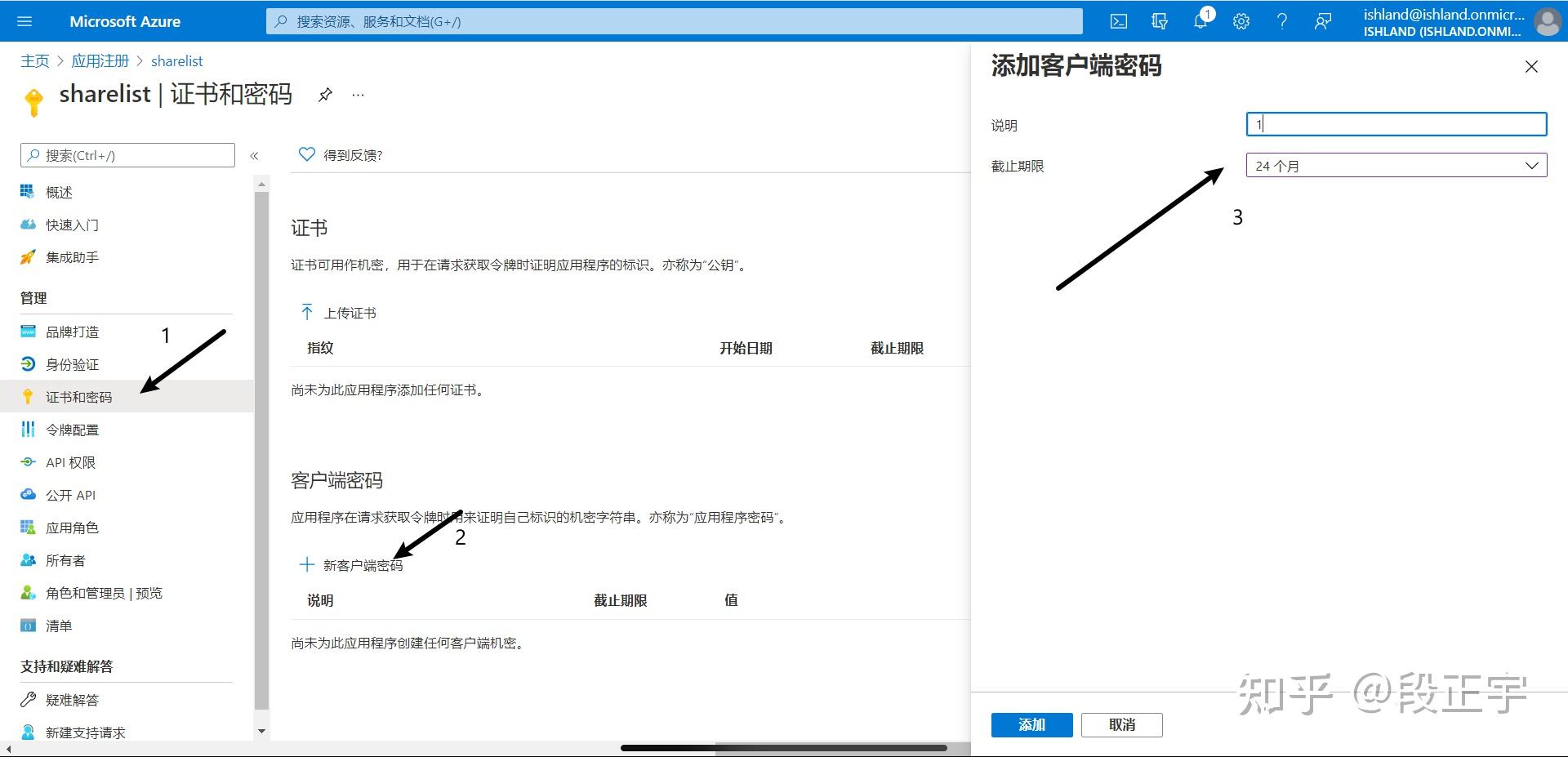The width and height of the screenshot is (1568, 757).
Task: Open the more options ellipsis next to title
Action: [358, 95]
